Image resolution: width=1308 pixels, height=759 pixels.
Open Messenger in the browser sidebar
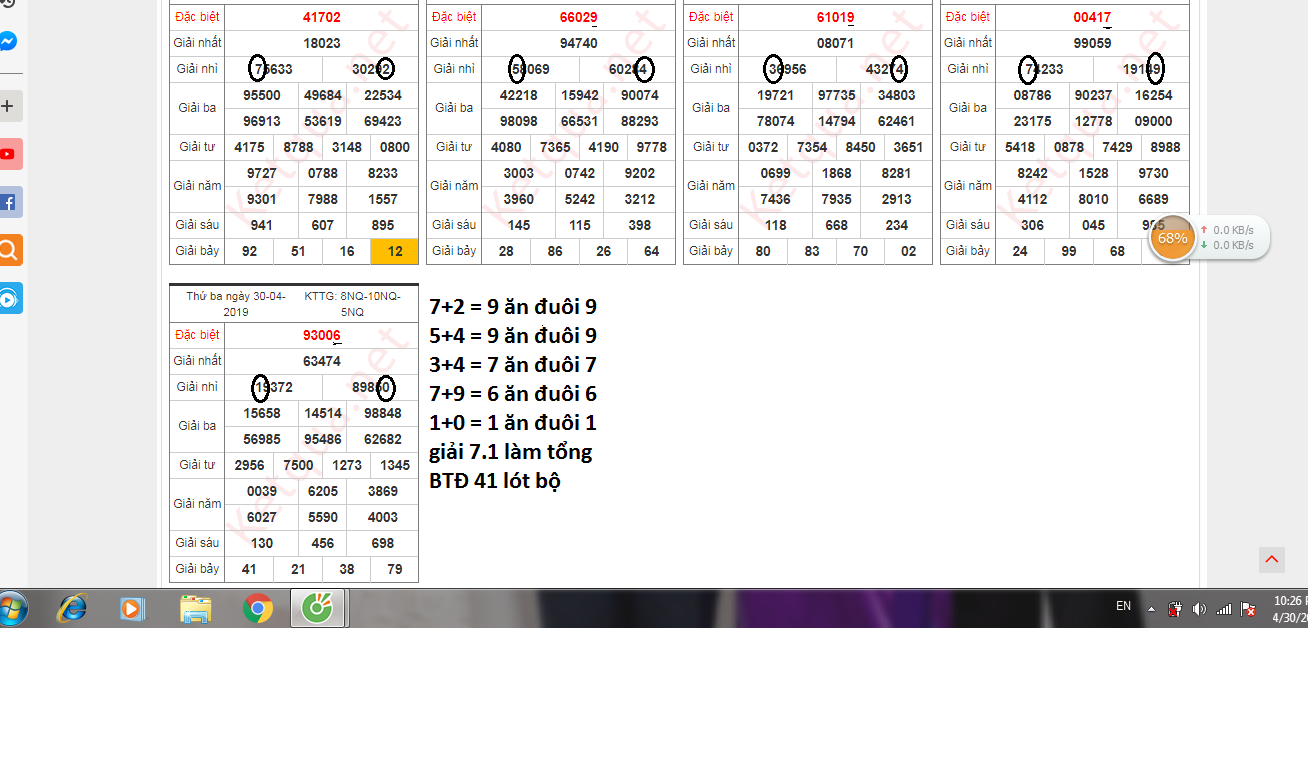pyautogui.click(x=8, y=42)
